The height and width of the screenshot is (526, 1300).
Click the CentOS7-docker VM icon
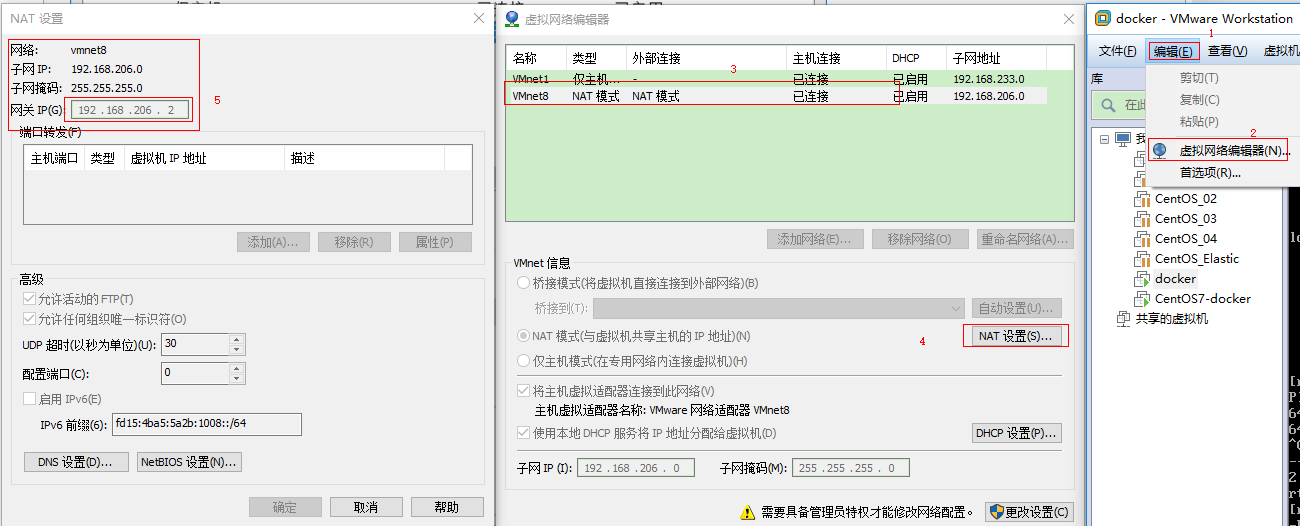click(x=1142, y=299)
